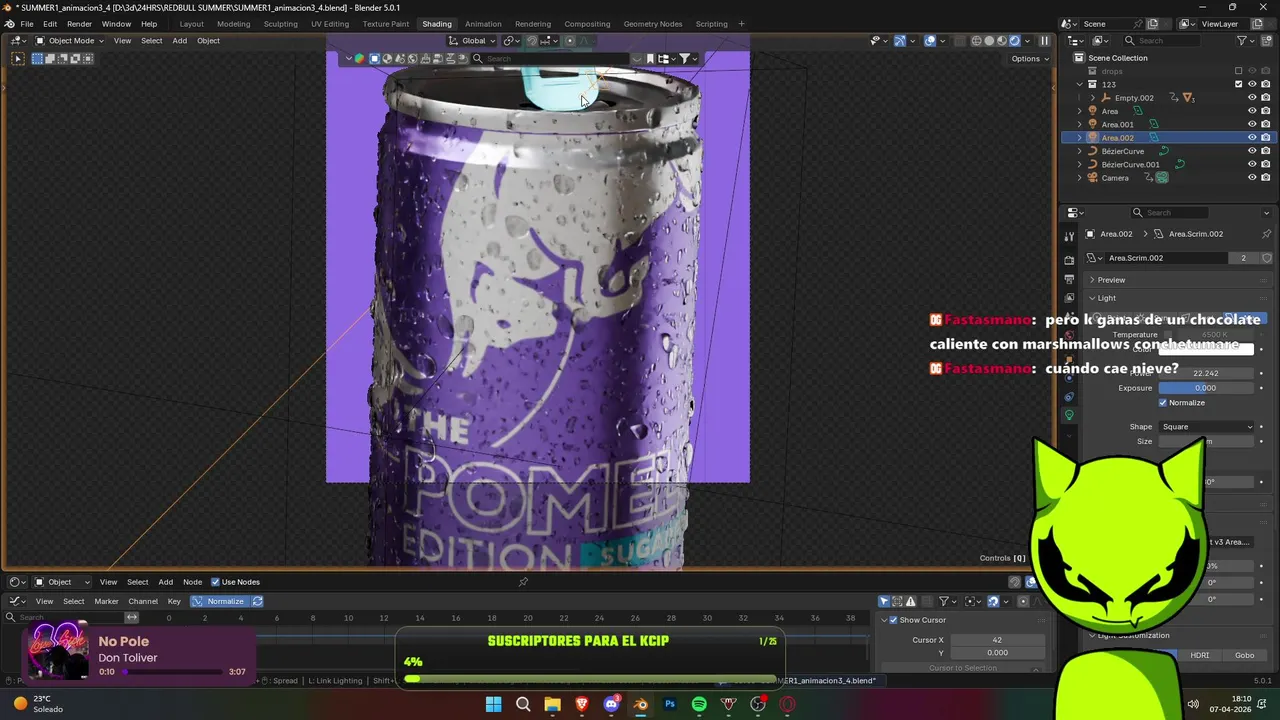1280x720 pixels.
Task: Open the Global transform orientation dropdown
Action: click(472, 41)
